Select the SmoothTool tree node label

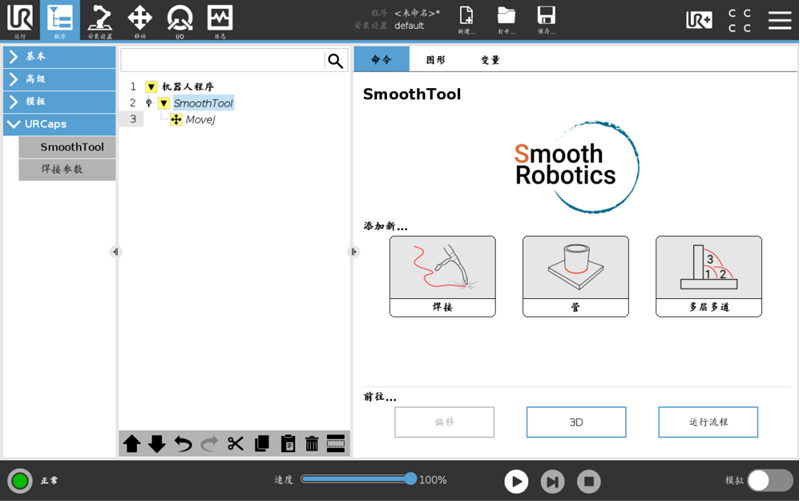(x=203, y=104)
